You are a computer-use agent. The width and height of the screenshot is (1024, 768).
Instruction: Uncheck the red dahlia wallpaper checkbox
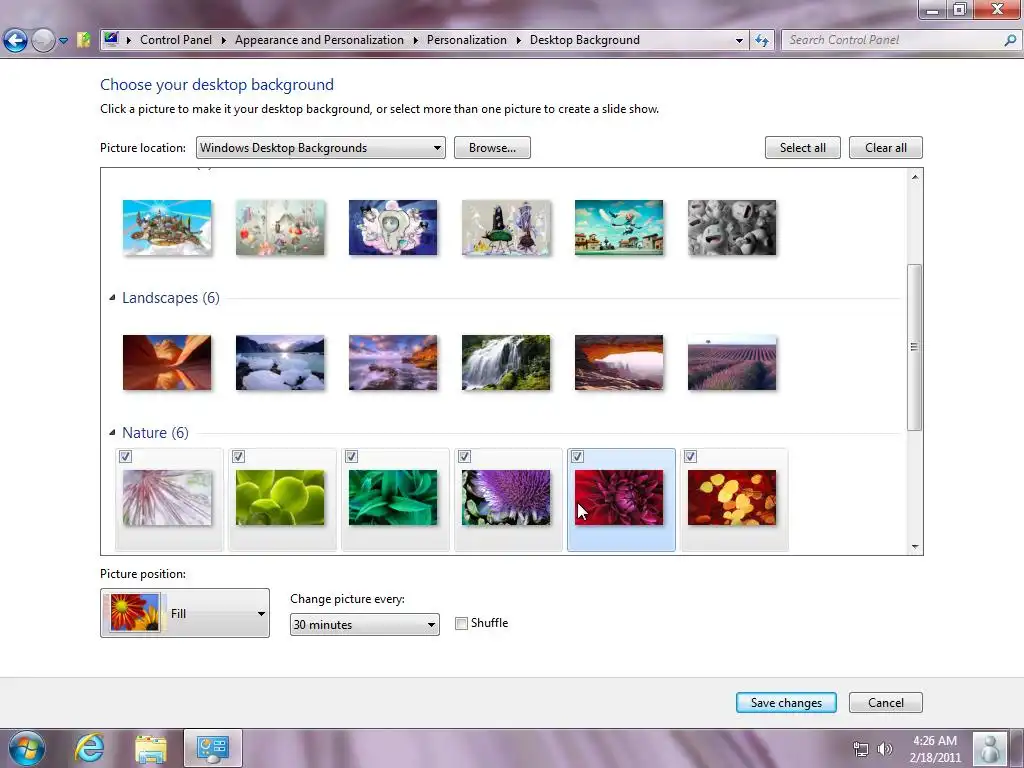pyautogui.click(x=577, y=456)
